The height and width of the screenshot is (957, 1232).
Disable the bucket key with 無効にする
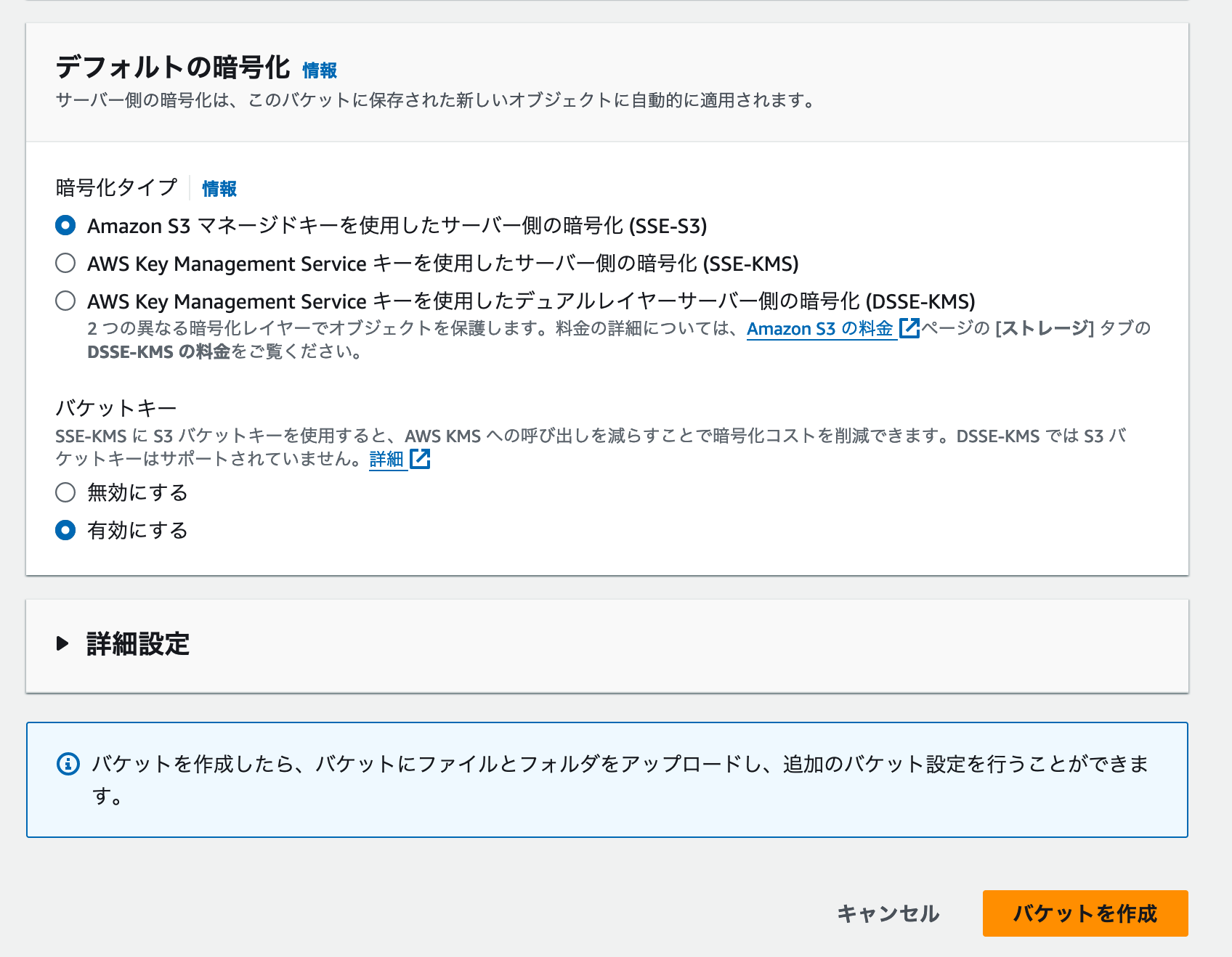[x=65, y=492]
